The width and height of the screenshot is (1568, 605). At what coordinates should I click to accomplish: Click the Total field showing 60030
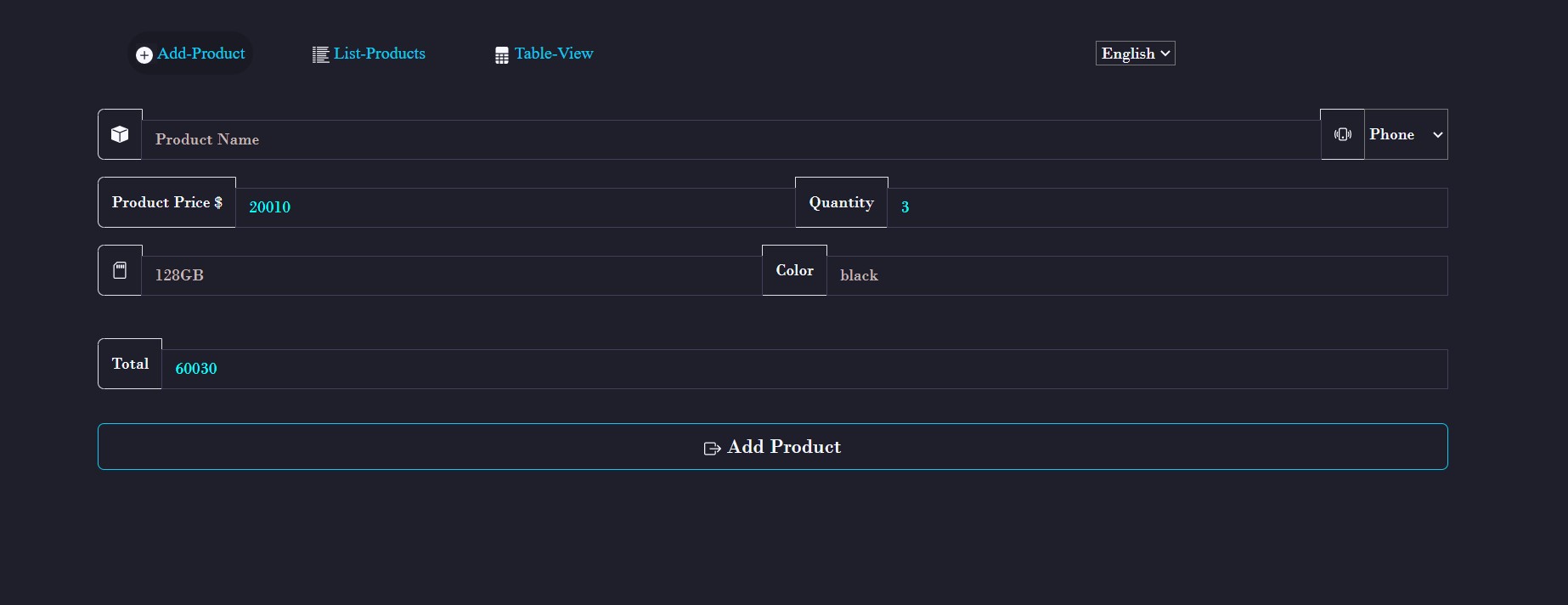click(x=804, y=369)
